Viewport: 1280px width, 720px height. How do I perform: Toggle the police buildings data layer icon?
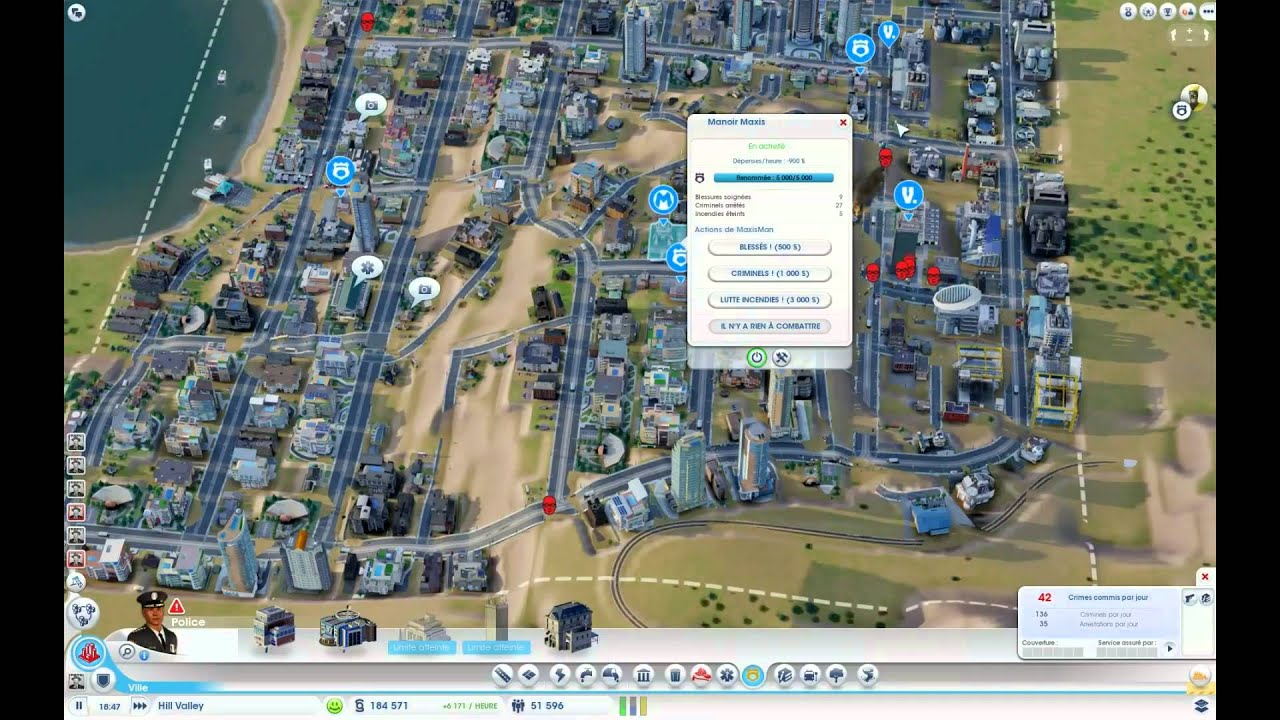[1206, 598]
